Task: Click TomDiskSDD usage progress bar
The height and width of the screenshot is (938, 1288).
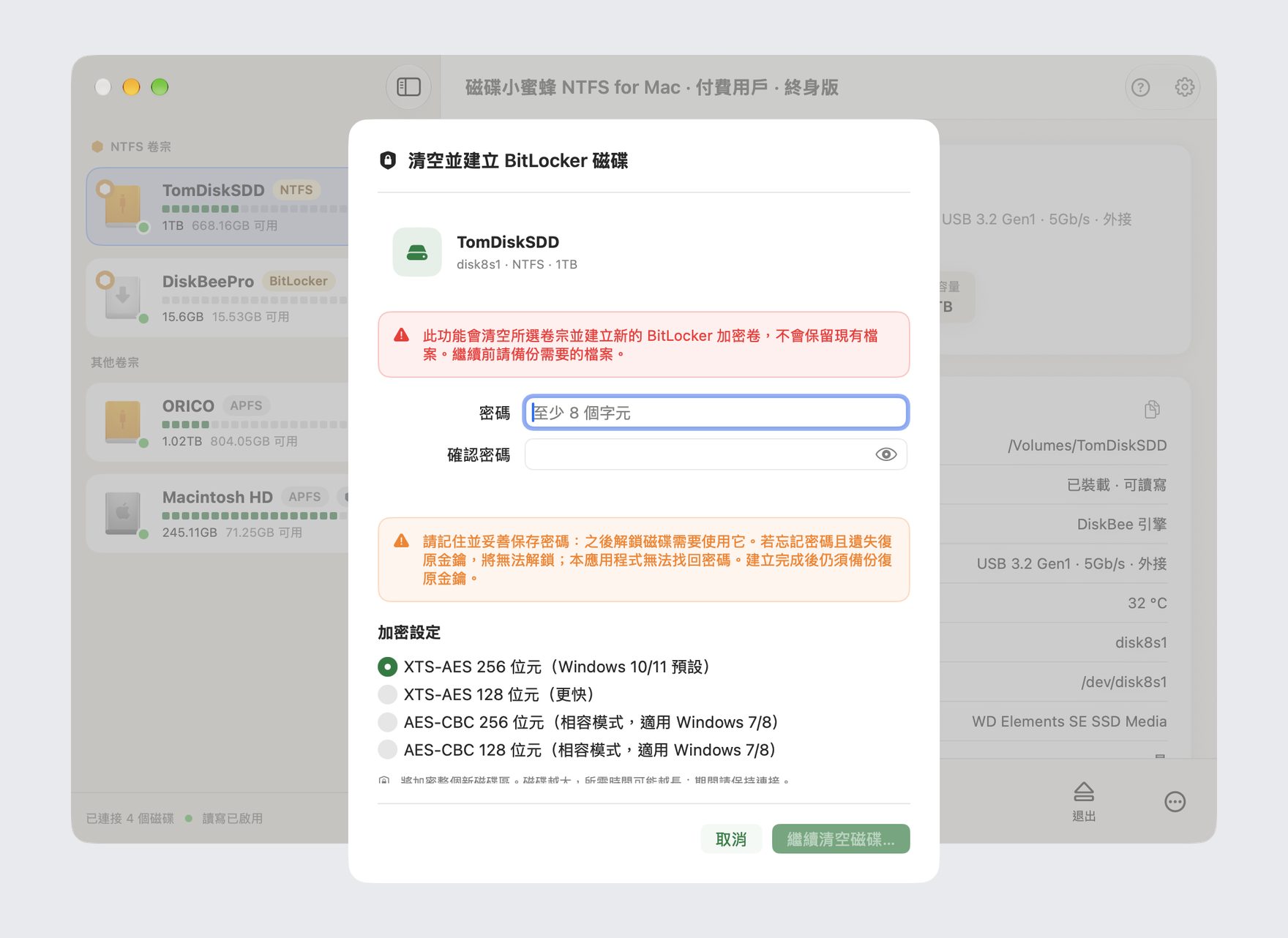Action: pyautogui.click(x=255, y=209)
